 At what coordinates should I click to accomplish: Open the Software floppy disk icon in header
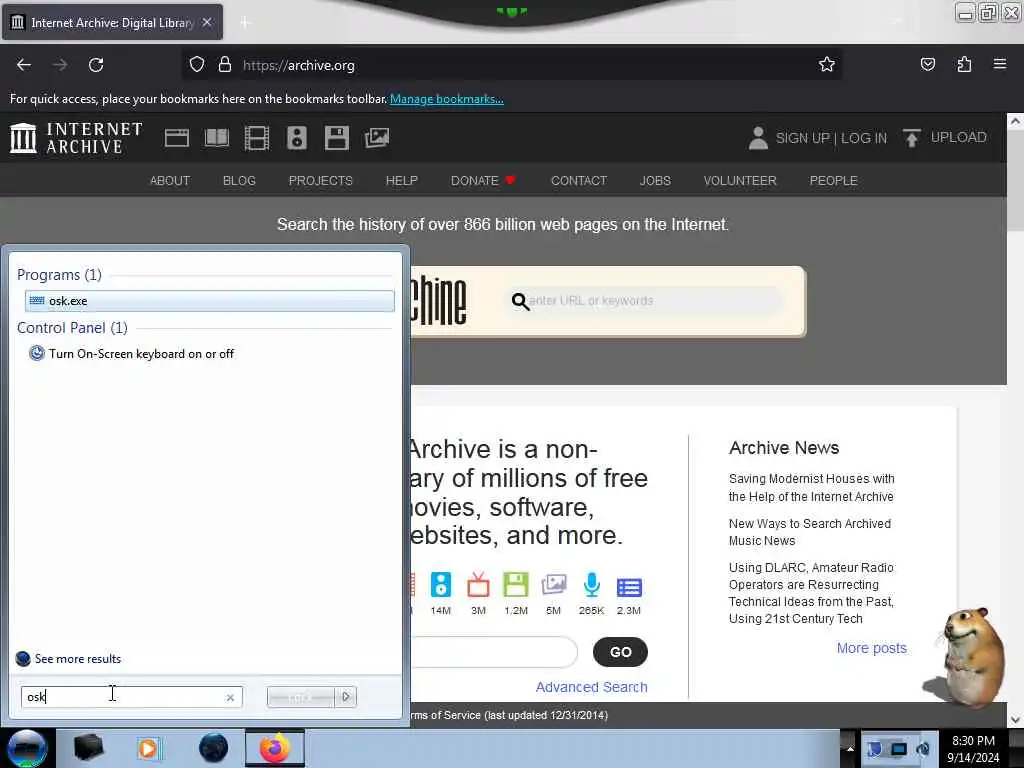click(336, 138)
